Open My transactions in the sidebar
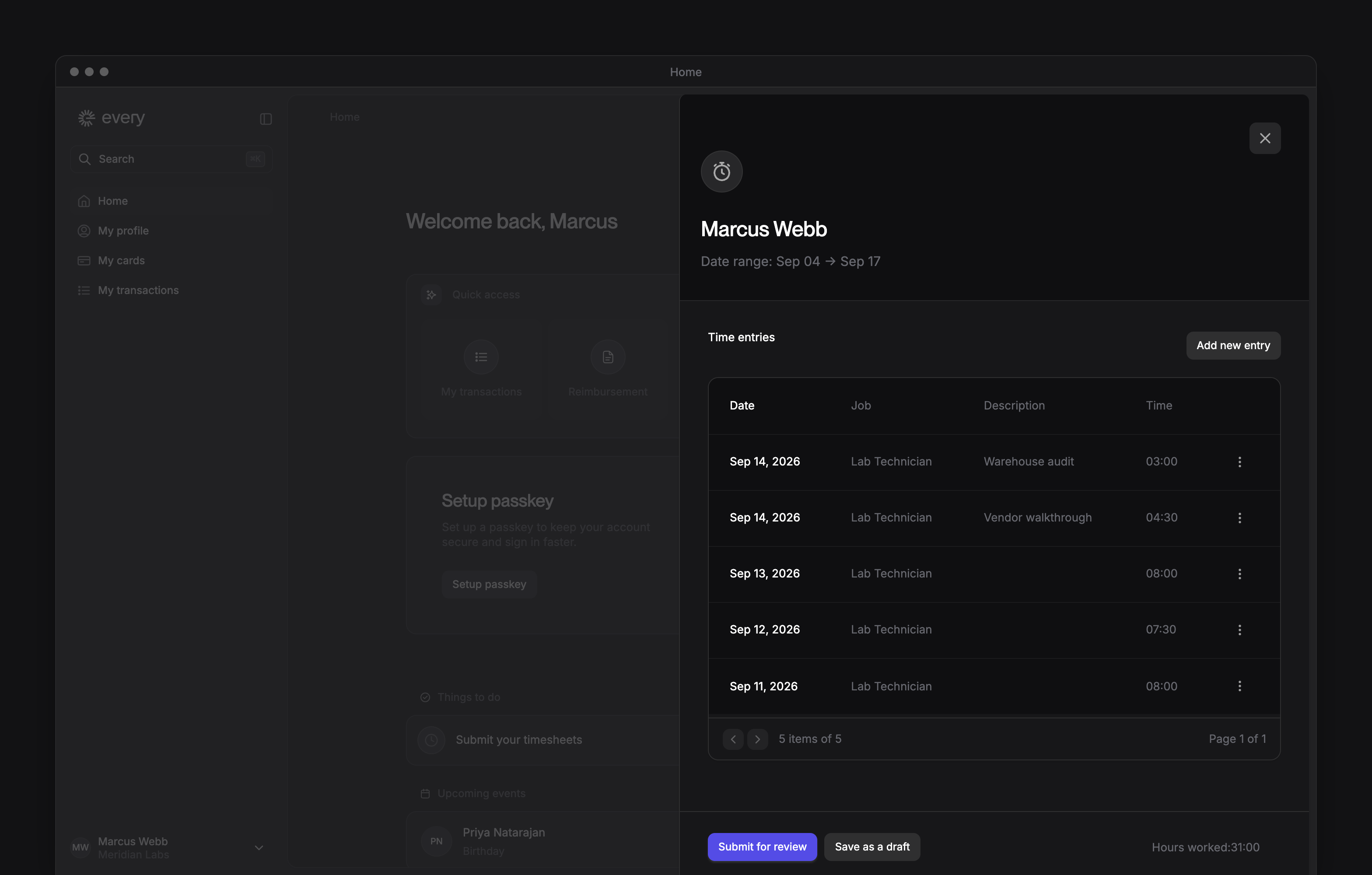Screen dimensions: 1372x875 [x=171, y=290]
